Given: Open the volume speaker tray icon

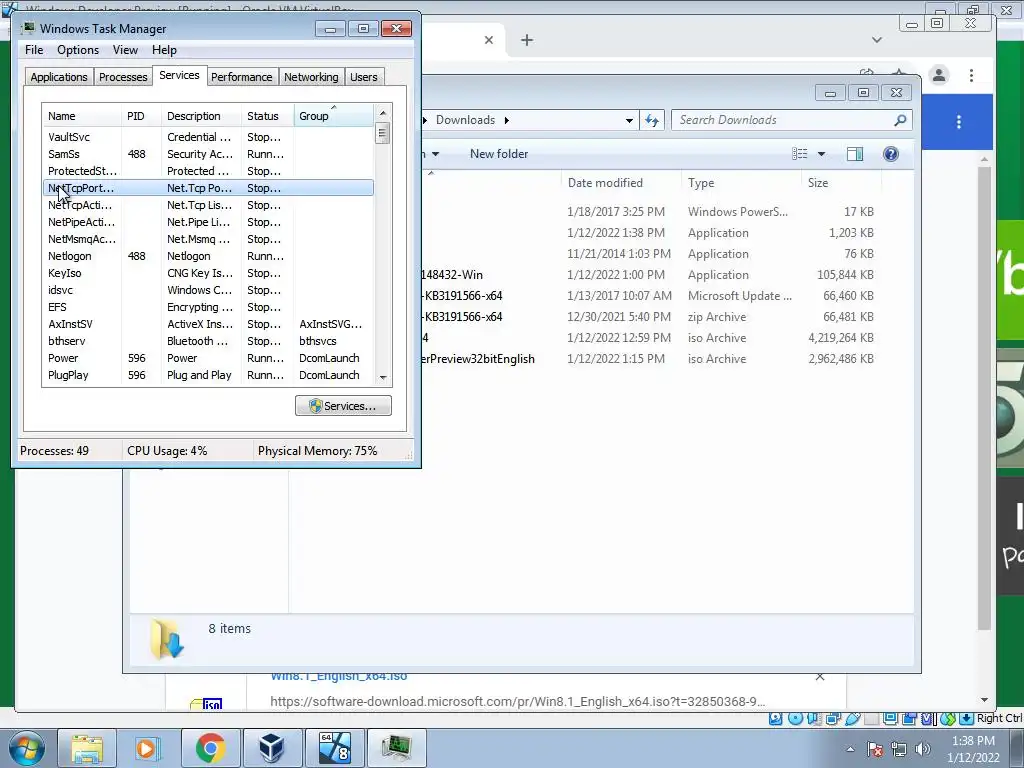Looking at the screenshot, I should pyautogui.click(x=923, y=749).
